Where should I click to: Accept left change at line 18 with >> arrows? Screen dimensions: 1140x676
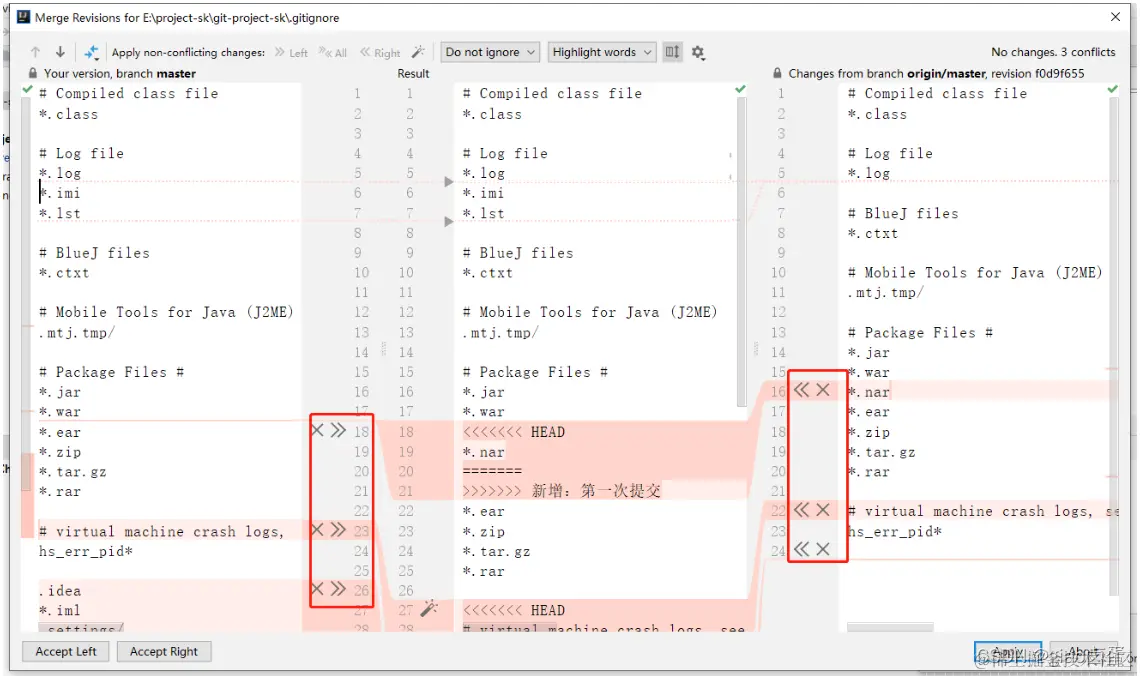point(338,430)
